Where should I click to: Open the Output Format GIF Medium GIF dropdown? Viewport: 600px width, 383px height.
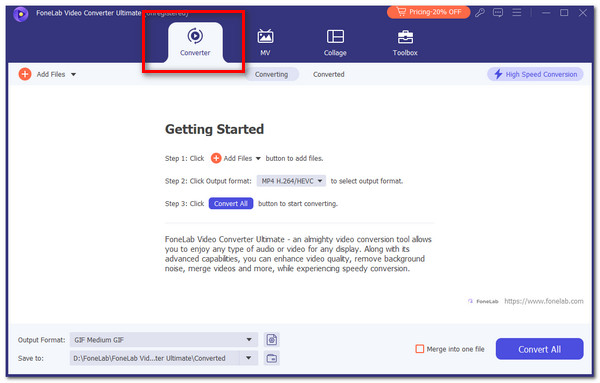(164, 340)
